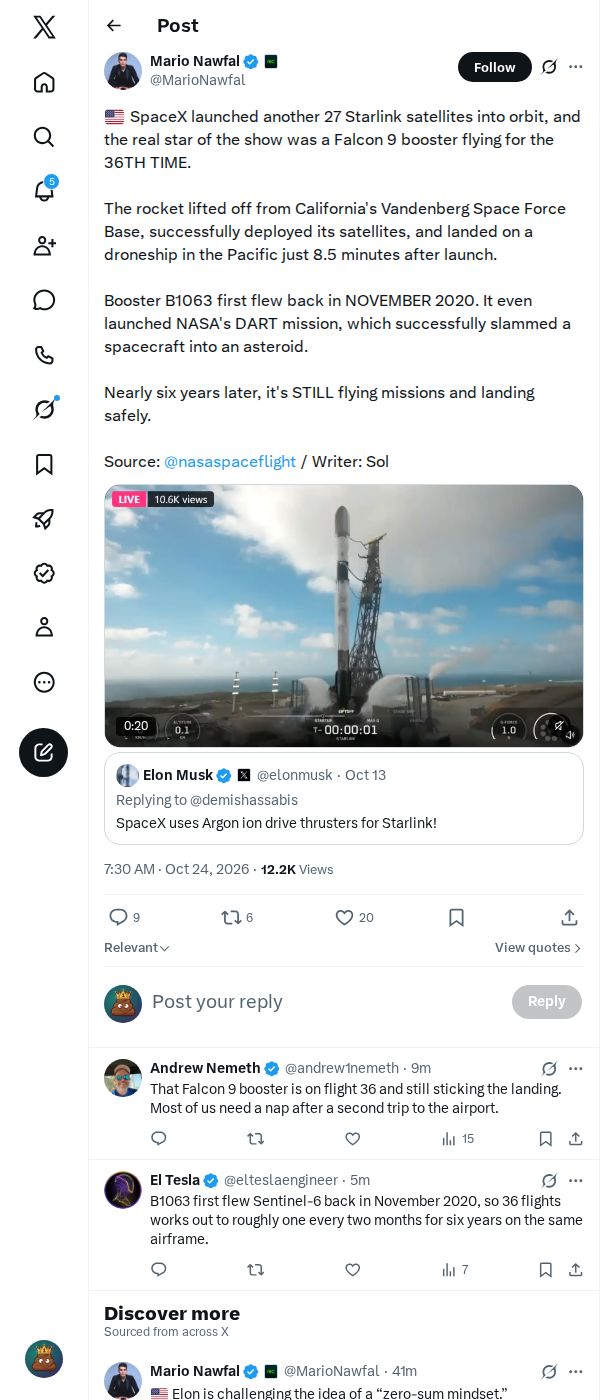Open Communities people icon in sidebar

(x=44, y=246)
